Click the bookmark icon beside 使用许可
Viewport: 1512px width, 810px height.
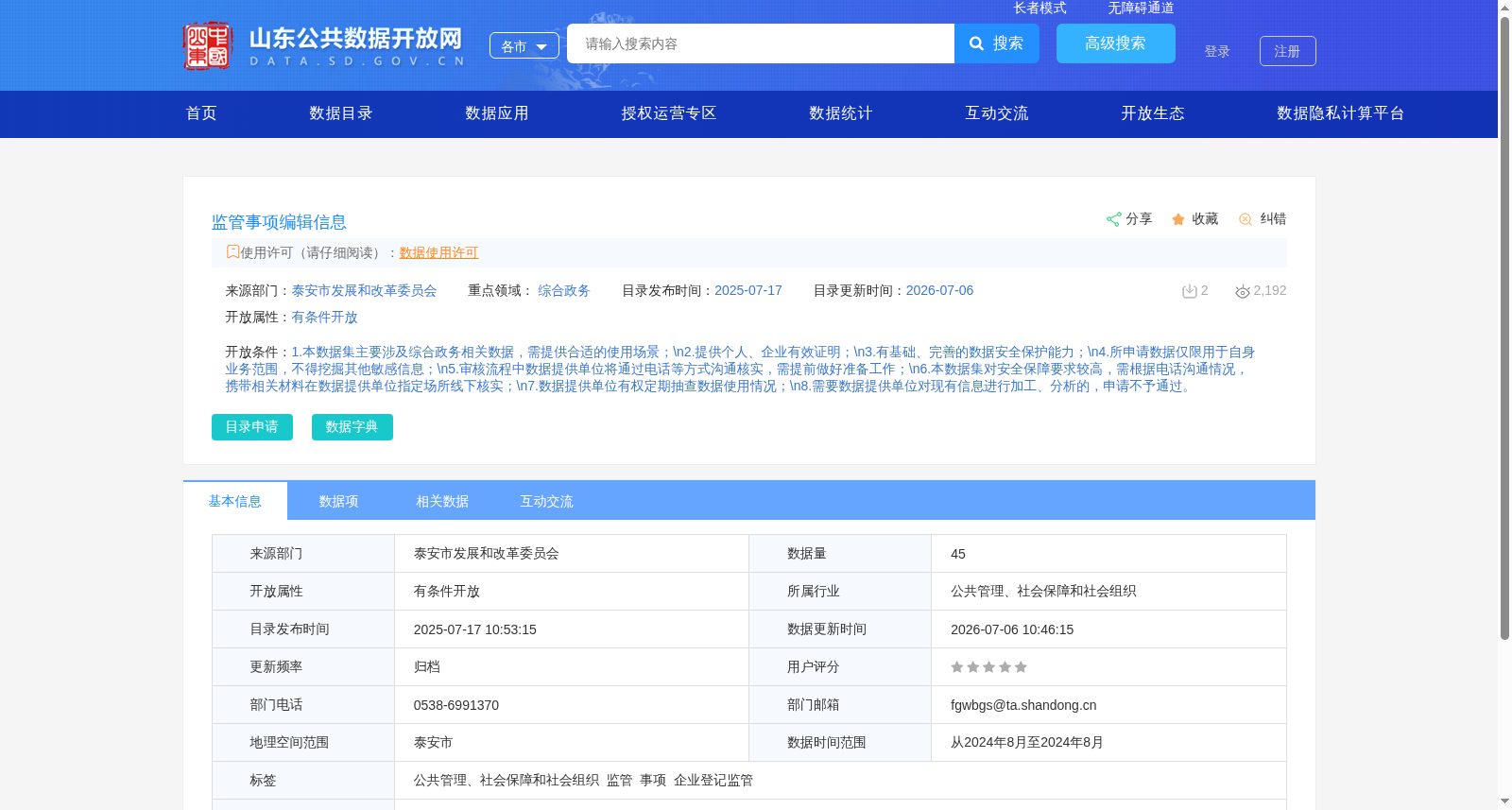[x=232, y=252]
